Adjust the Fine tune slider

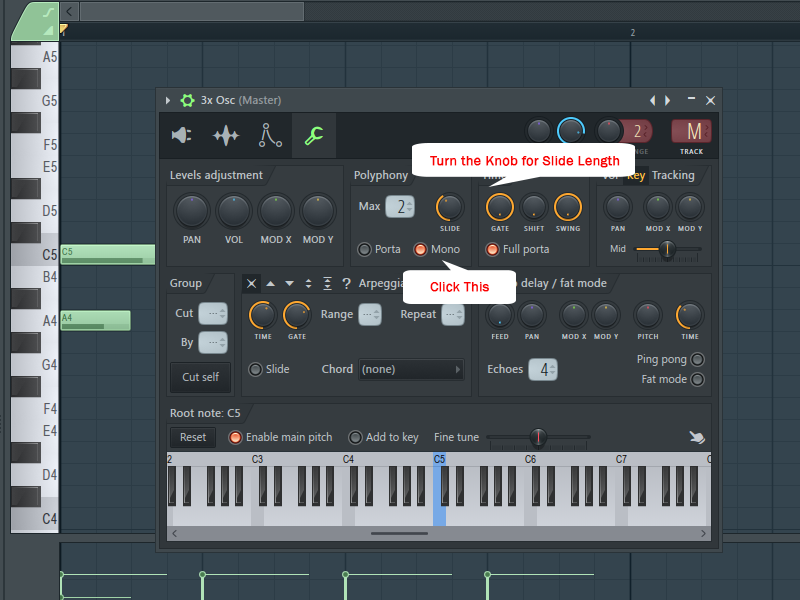(538, 437)
